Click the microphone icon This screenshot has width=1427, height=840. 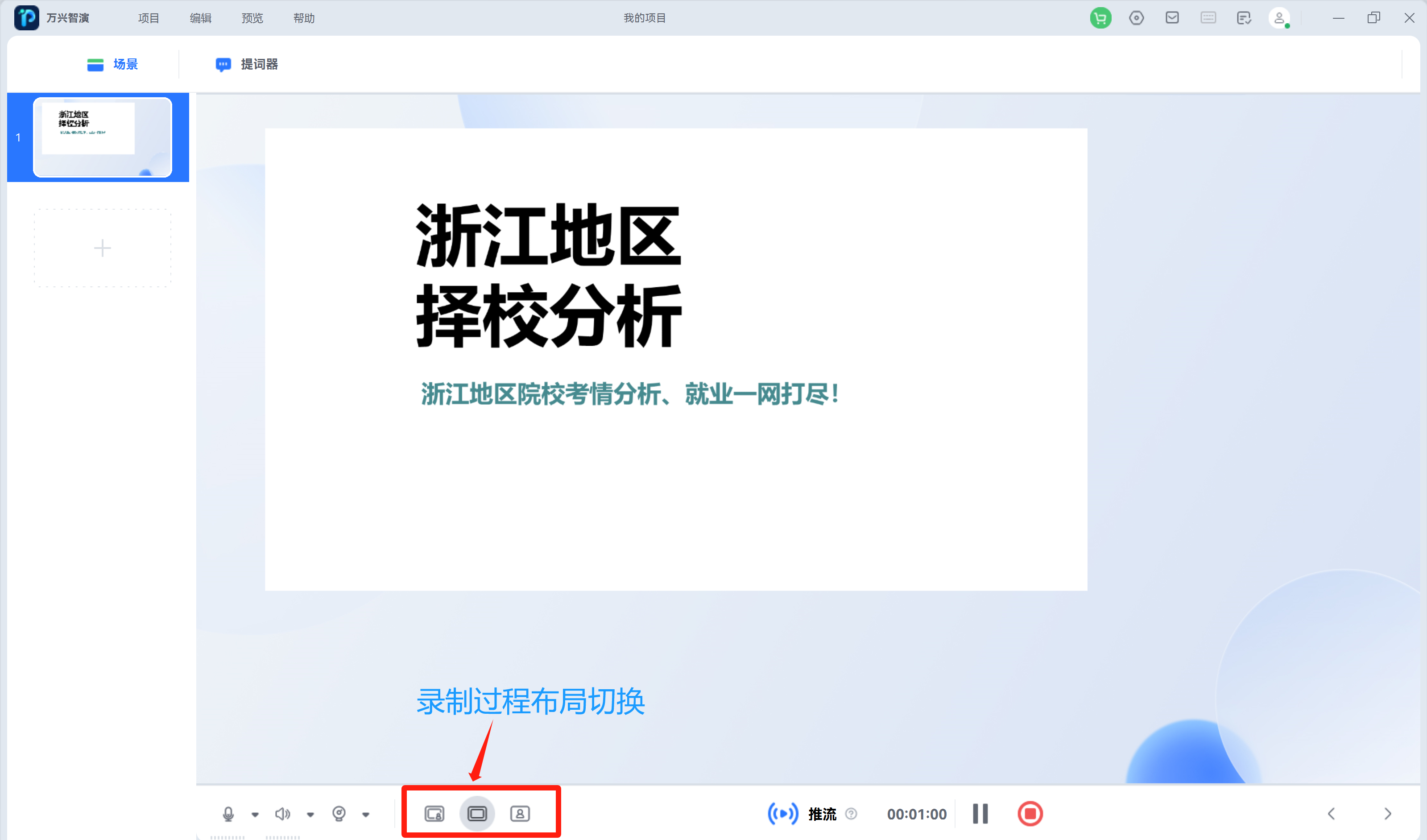pos(229,813)
